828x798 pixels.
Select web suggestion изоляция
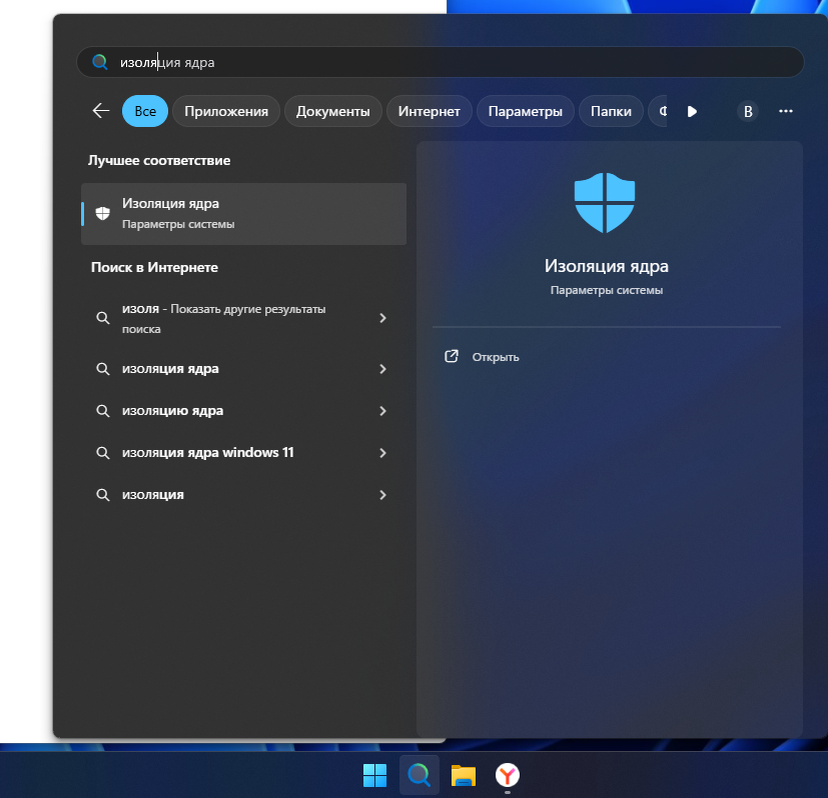point(244,495)
